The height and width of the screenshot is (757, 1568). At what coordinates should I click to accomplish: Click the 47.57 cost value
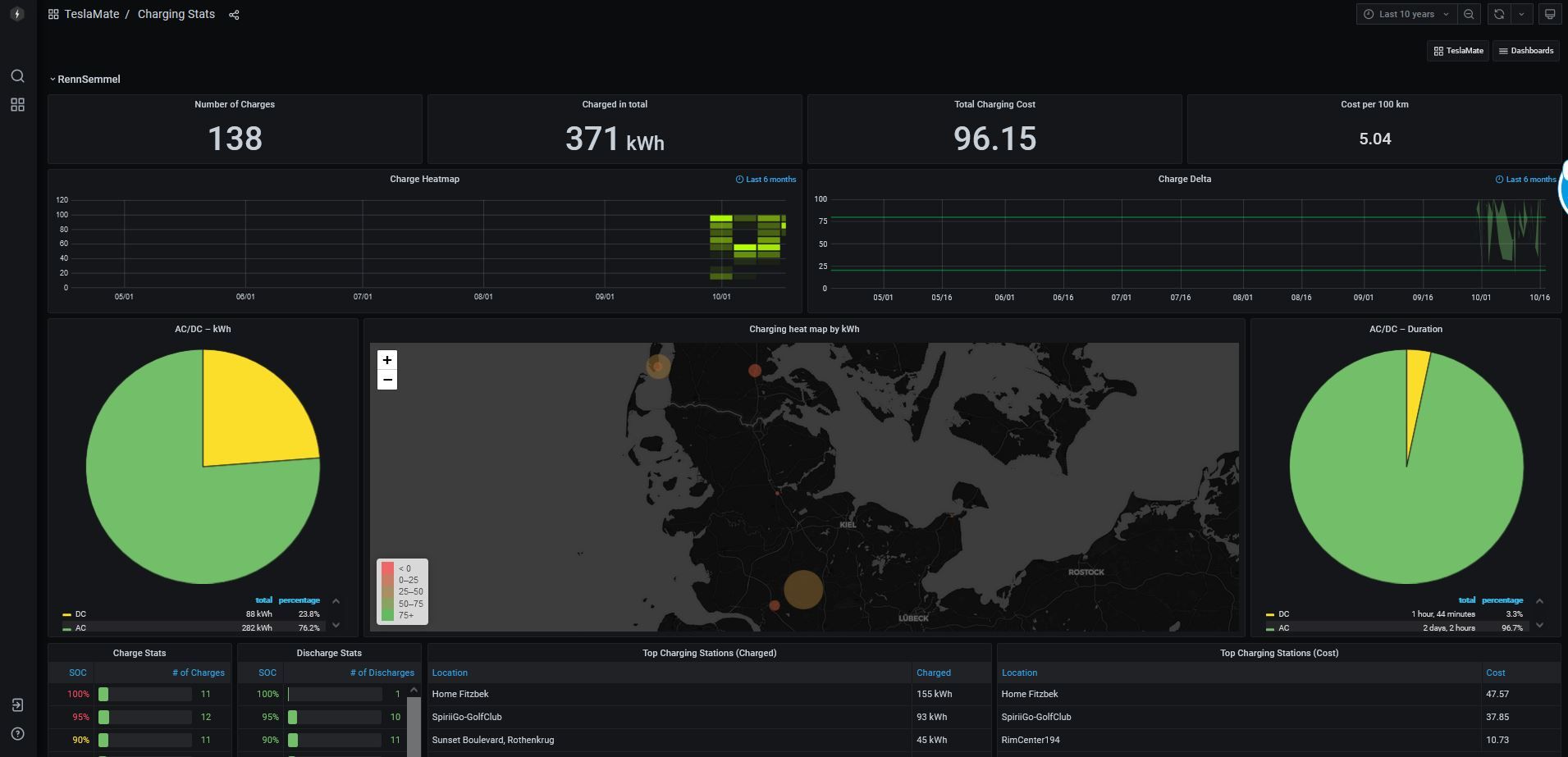pyautogui.click(x=1497, y=694)
